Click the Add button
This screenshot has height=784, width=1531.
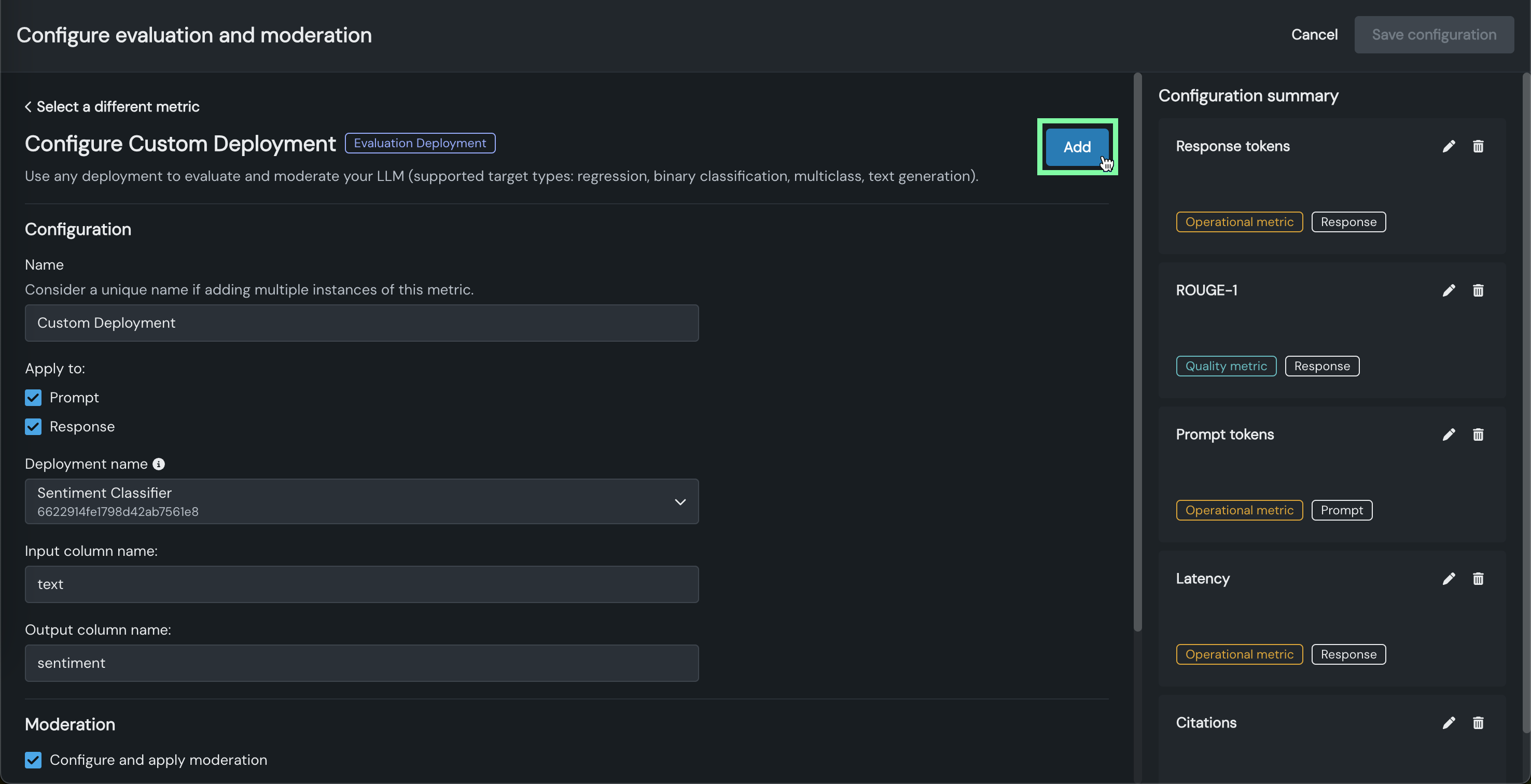(1076, 147)
